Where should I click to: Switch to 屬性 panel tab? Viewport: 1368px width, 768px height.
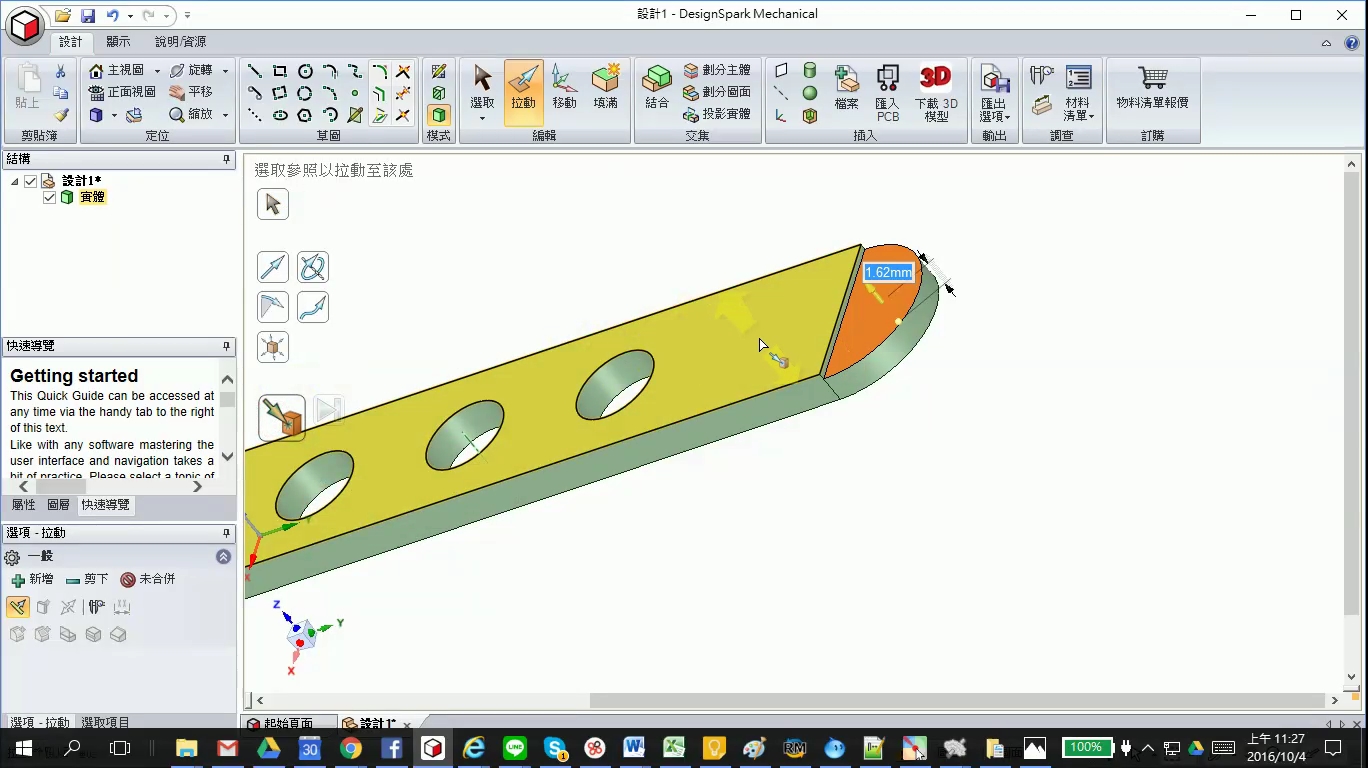tap(23, 505)
